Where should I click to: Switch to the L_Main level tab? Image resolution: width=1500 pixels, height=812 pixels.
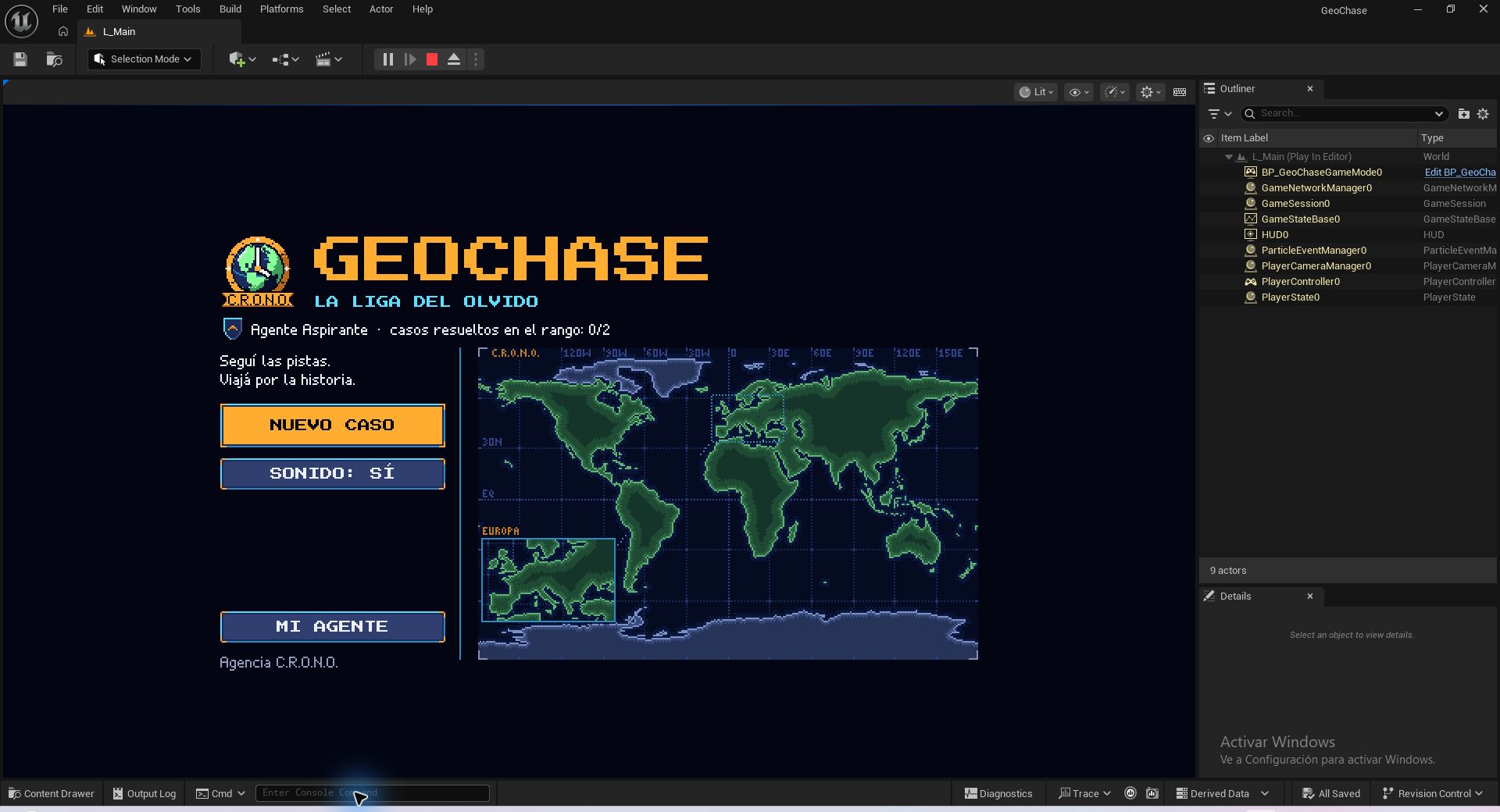pos(159,32)
